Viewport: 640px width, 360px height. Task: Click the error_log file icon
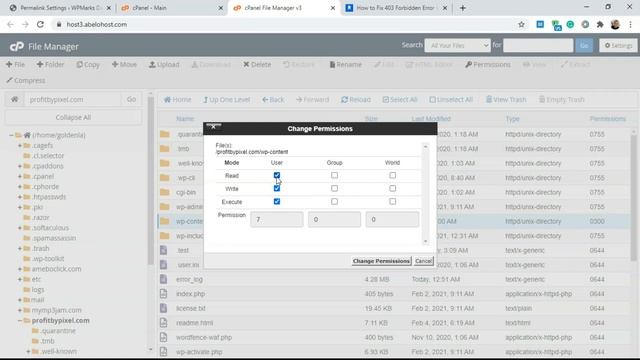tap(164, 279)
